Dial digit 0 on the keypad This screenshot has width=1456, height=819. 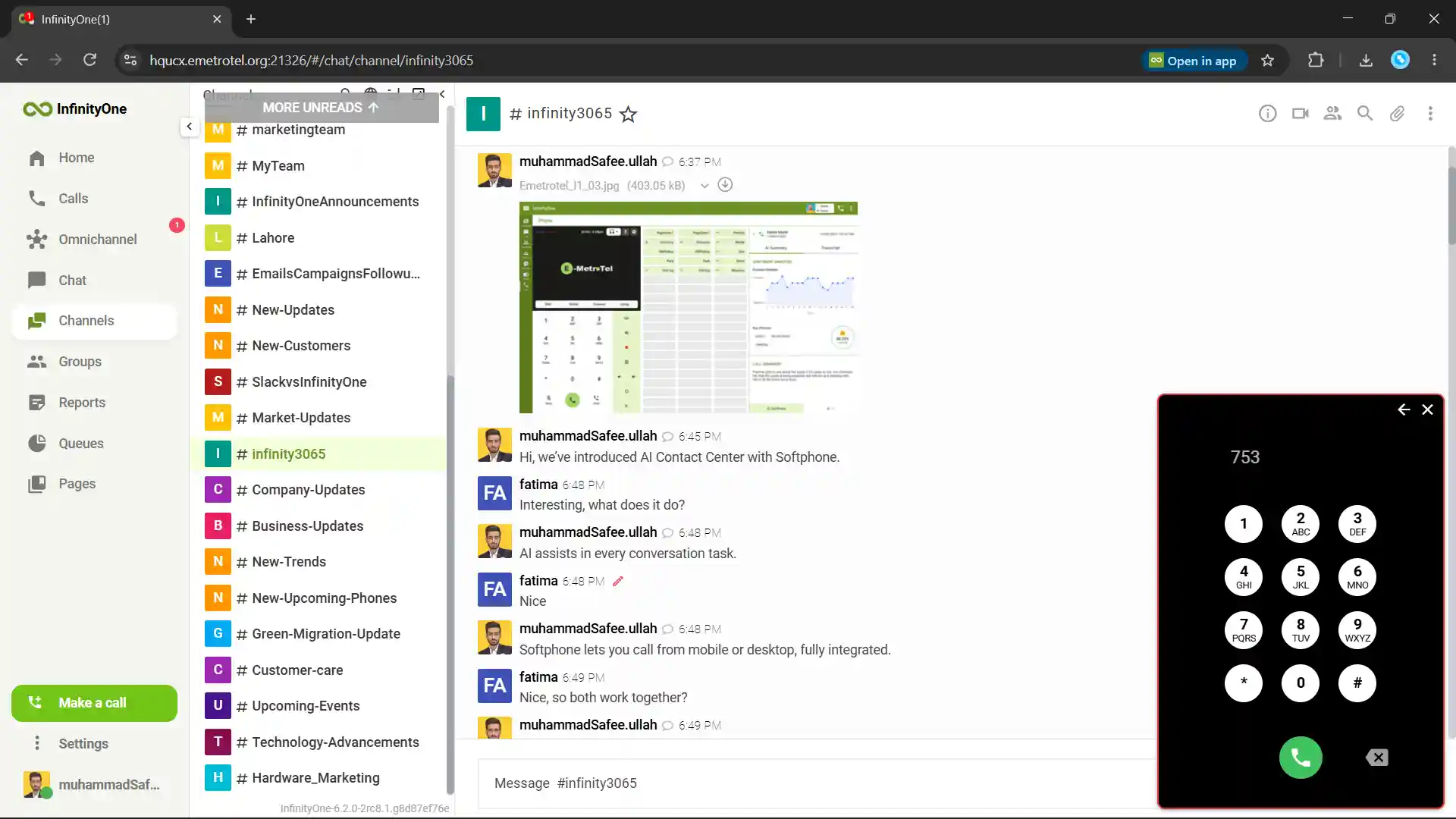pos(1301,683)
